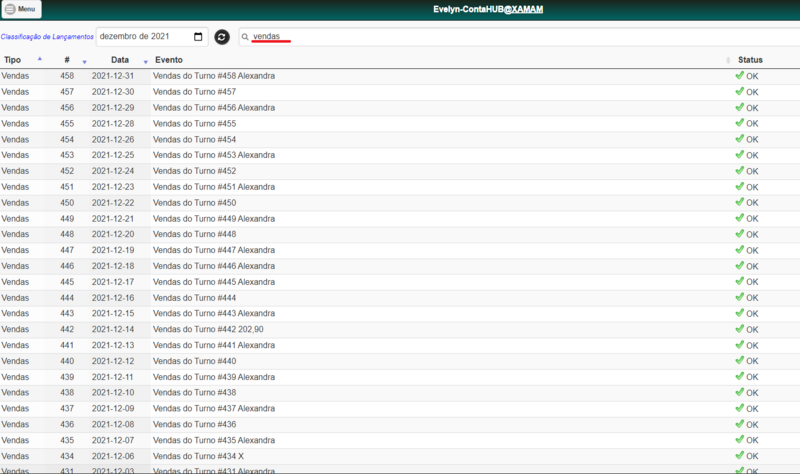Click green checkmark for turno #445
This screenshot has height=474, width=800.
tap(740, 281)
